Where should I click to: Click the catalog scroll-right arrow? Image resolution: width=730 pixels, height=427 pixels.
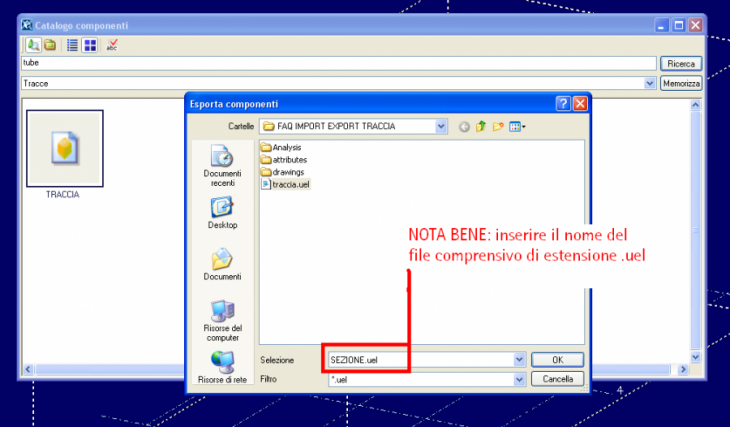(x=683, y=369)
